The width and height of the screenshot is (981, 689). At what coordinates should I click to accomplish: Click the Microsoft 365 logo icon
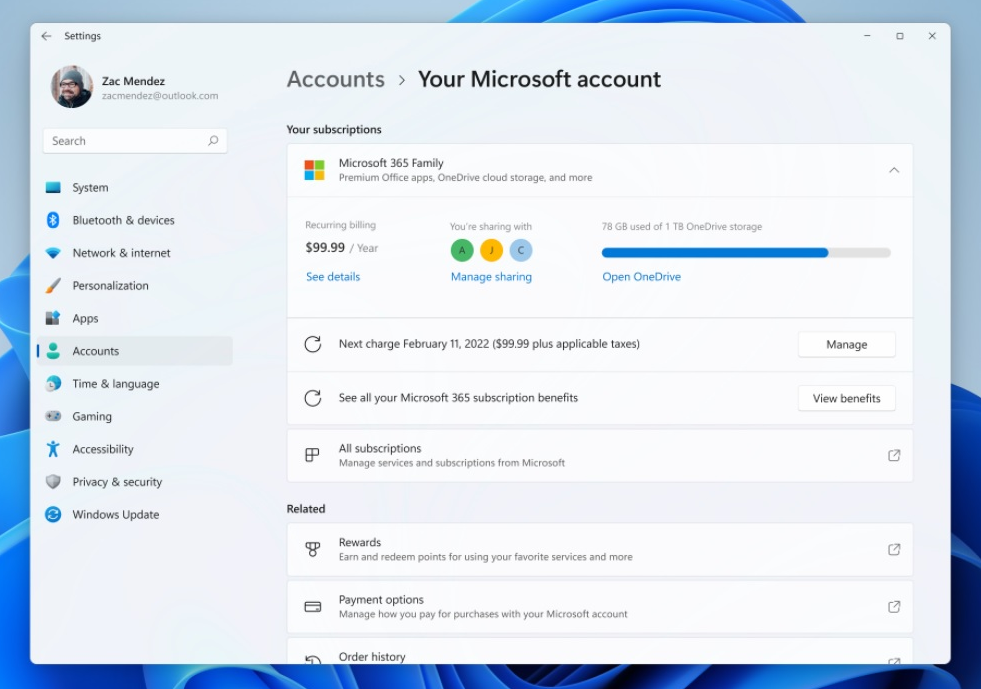point(314,170)
